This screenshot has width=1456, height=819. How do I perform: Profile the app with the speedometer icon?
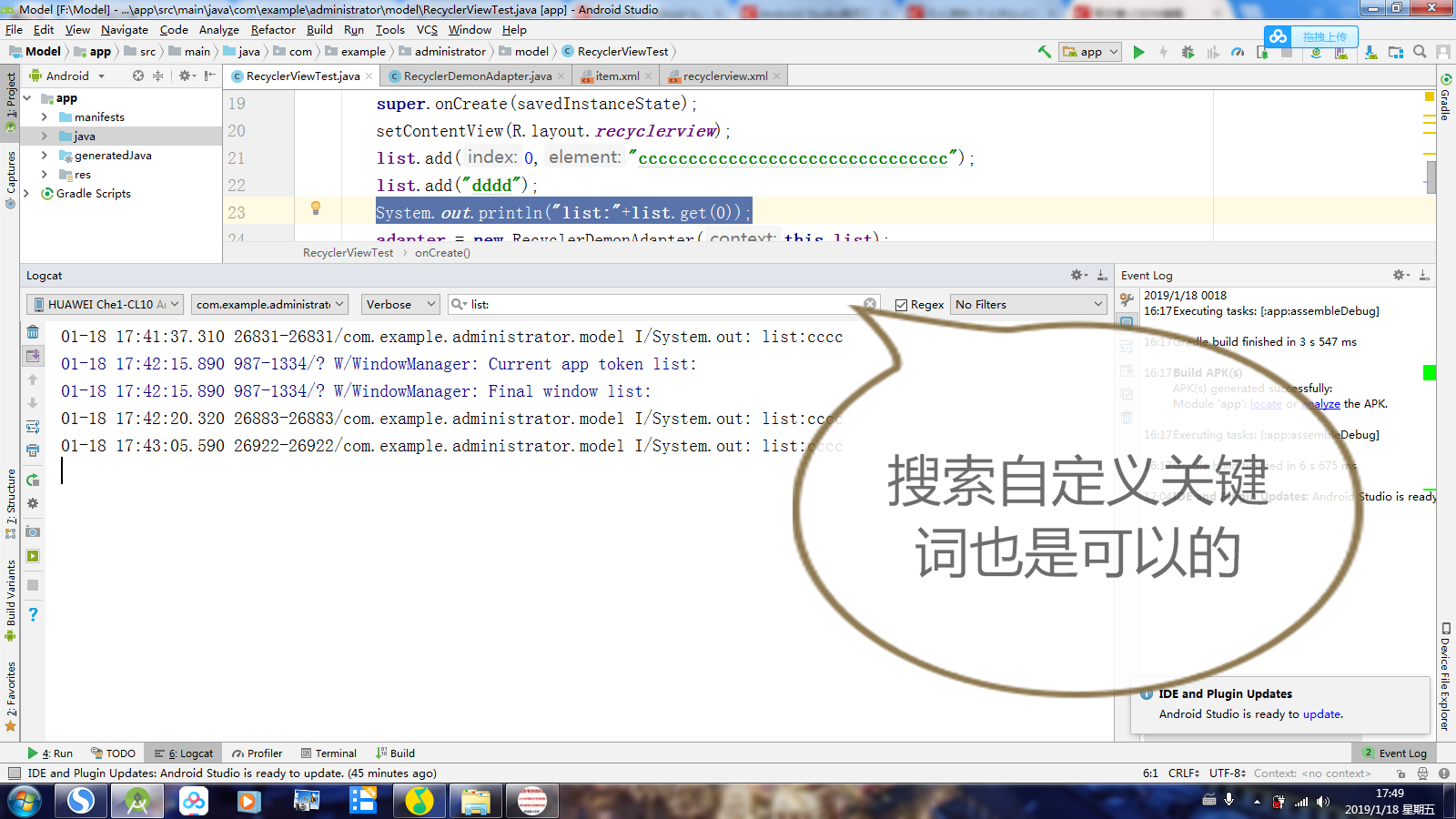1239,52
